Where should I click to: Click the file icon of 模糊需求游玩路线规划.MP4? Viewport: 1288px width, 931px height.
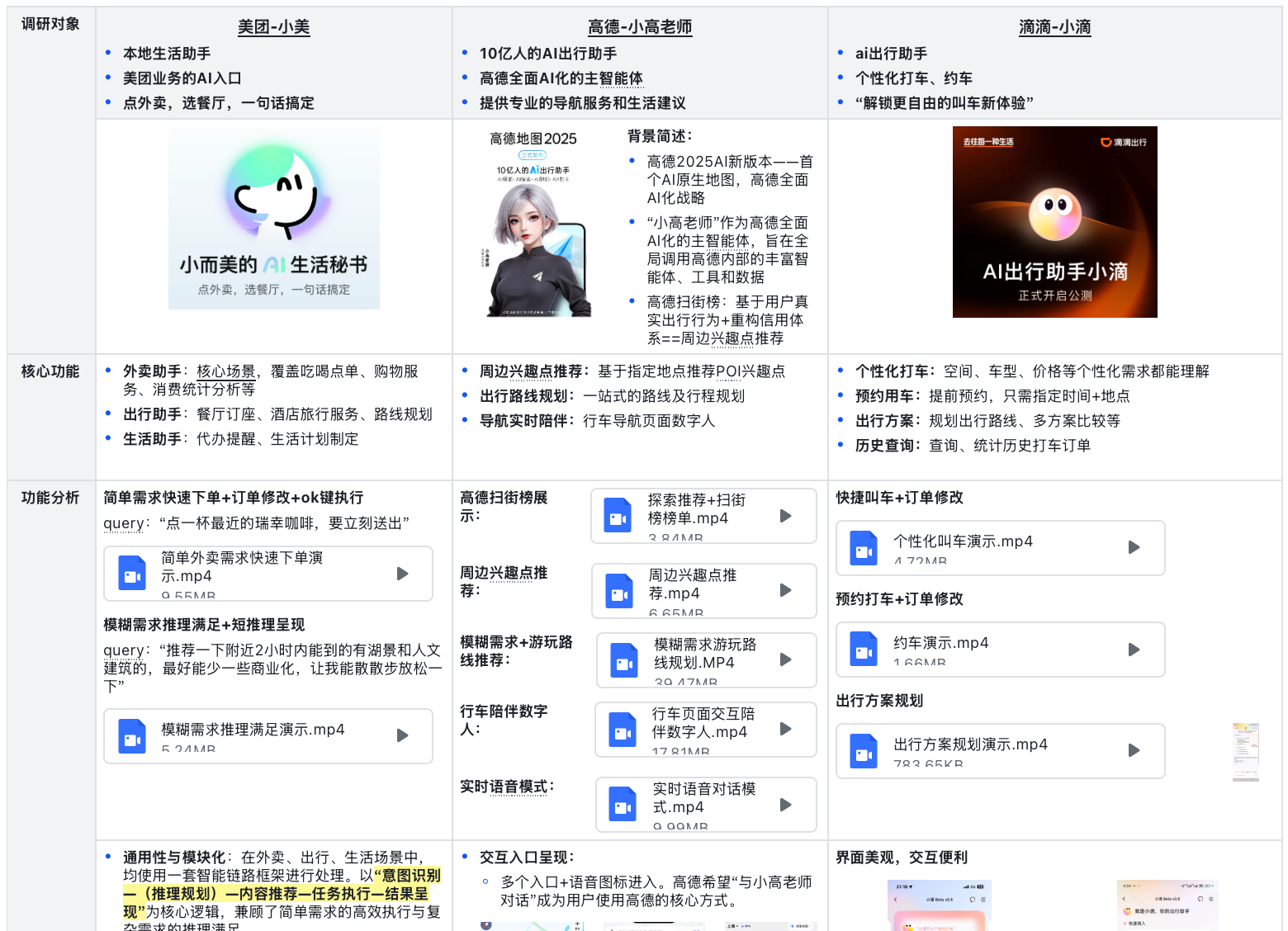point(624,660)
